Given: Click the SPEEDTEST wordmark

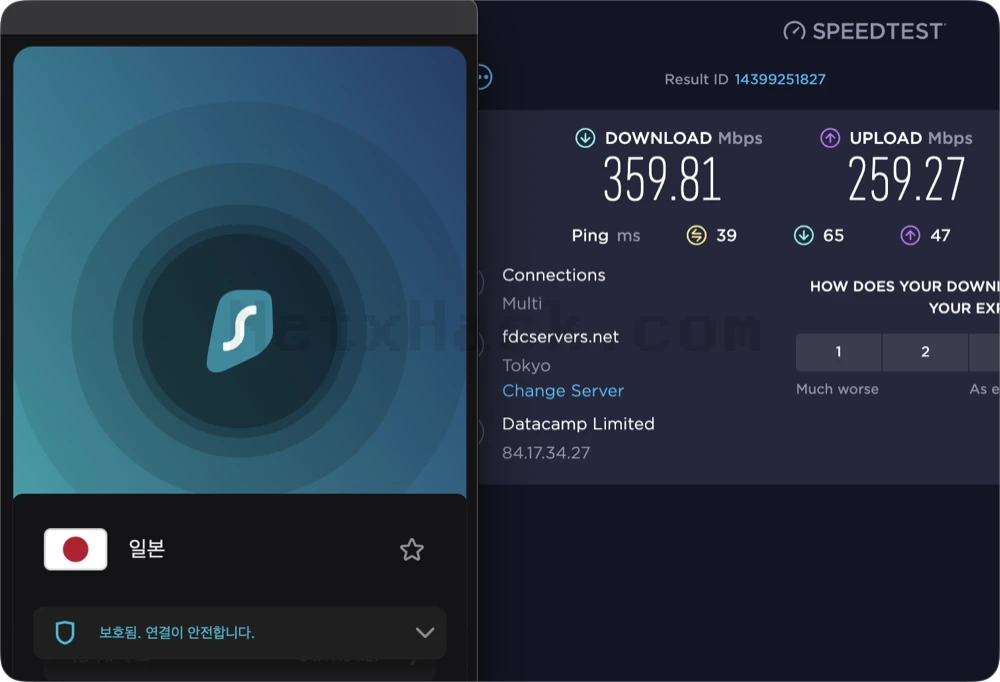Looking at the screenshot, I should pos(879,31).
